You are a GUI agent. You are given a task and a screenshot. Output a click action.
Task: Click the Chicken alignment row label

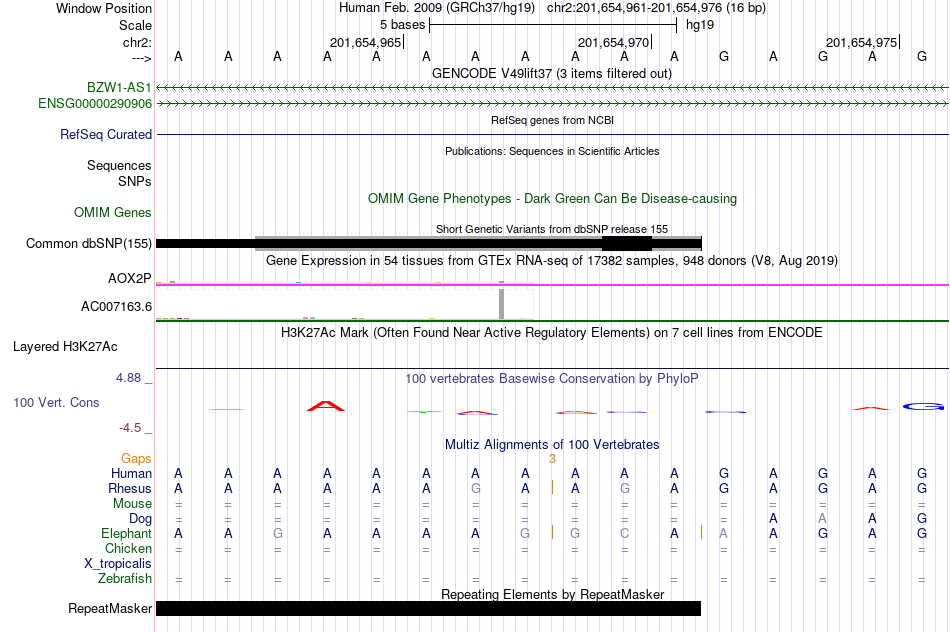coord(128,548)
